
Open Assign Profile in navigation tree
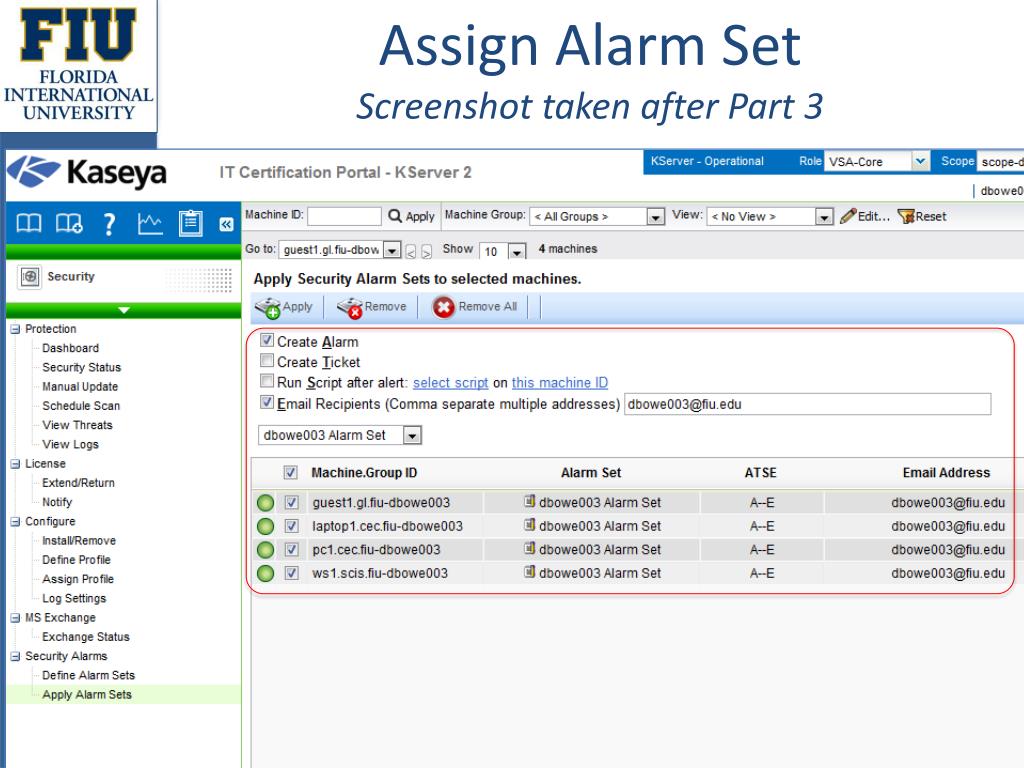78,579
